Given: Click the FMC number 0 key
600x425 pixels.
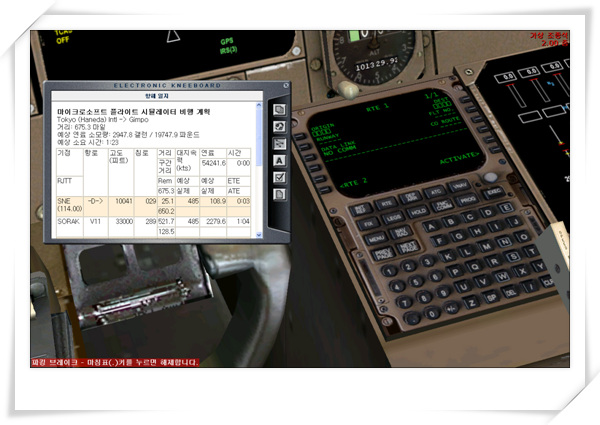Looking at the screenshot, I should (x=432, y=314).
